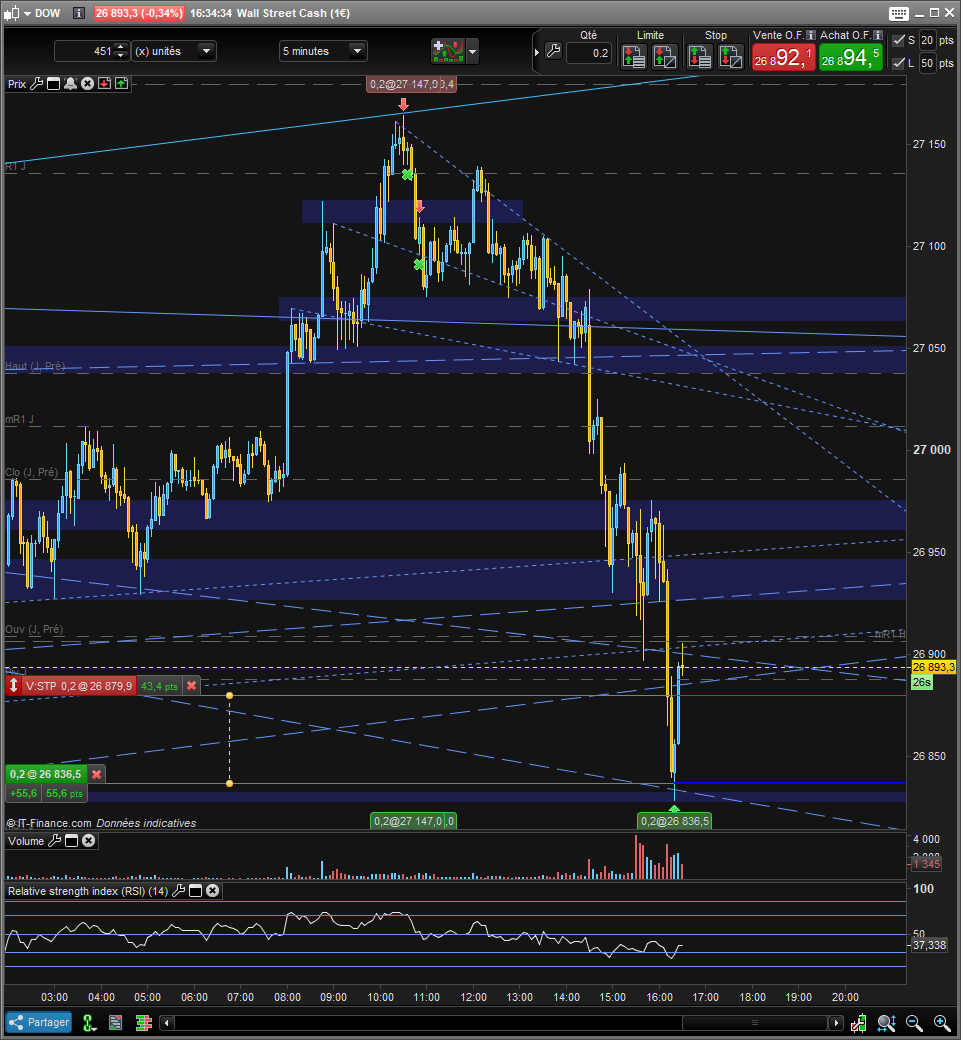Place second Limite order icon
Viewport: 961px width, 1040px height.
(x=665, y=57)
